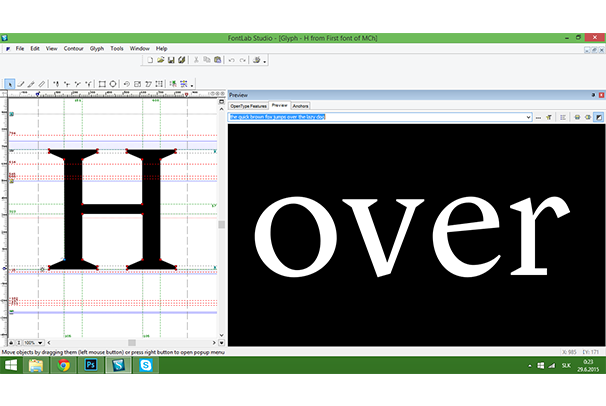Click the Save disk icon
The height and width of the screenshot is (406, 606).
[x=171, y=60]
